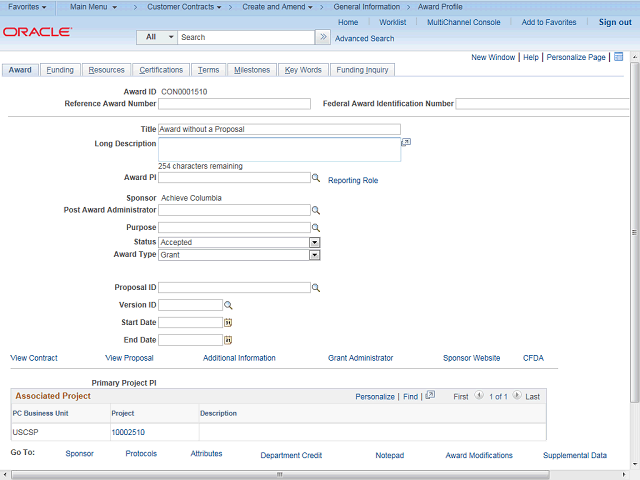Viewport: 640px width, 480px height.
Task: Open the End Date calendar picker
Action: click(228, 340)
